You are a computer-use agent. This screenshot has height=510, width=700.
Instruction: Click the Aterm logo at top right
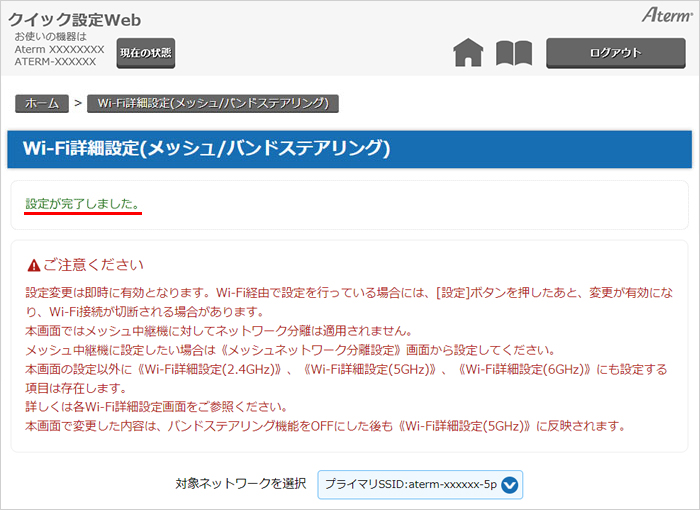click(x=661, y=17)
